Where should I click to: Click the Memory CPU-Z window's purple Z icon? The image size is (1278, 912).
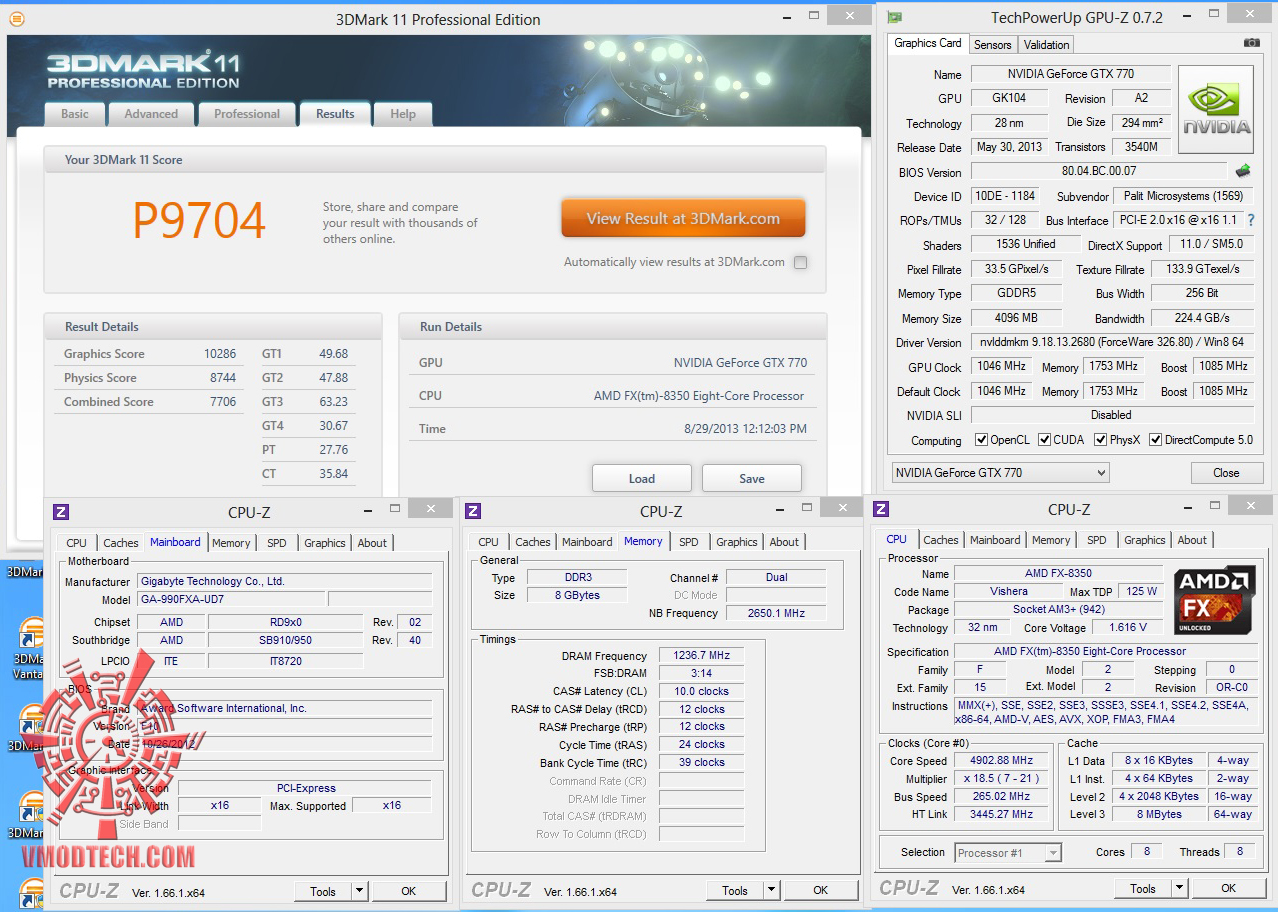click(473, 511)
